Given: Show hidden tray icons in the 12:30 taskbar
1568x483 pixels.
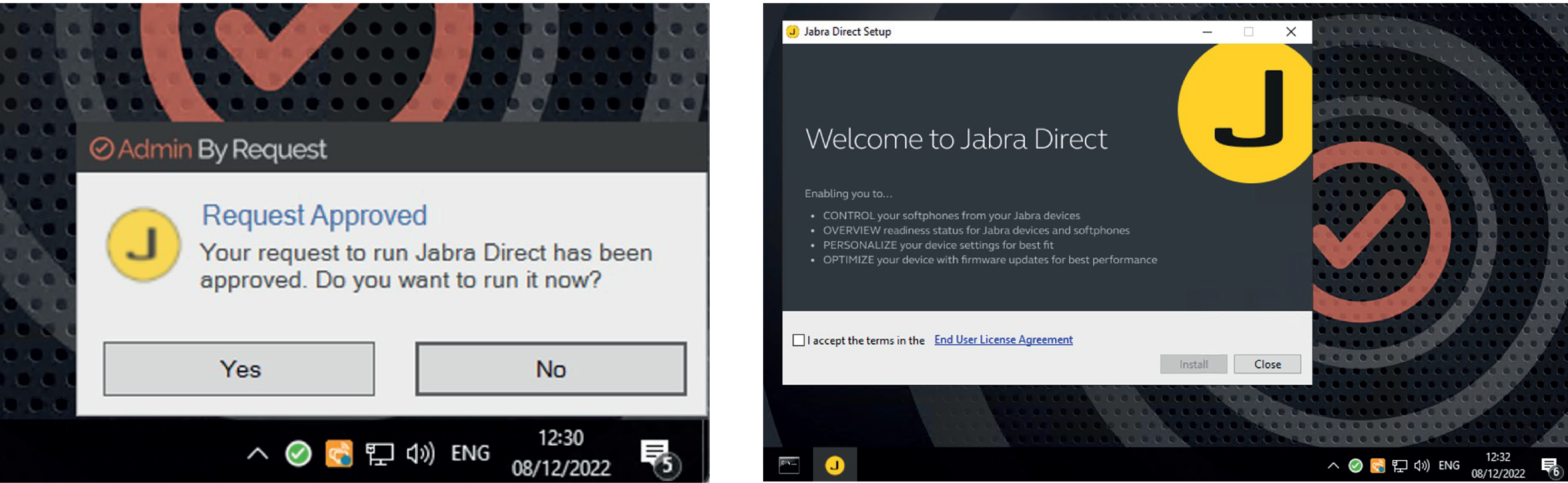Looking at the screenshot, I should (x=257, y=453).
